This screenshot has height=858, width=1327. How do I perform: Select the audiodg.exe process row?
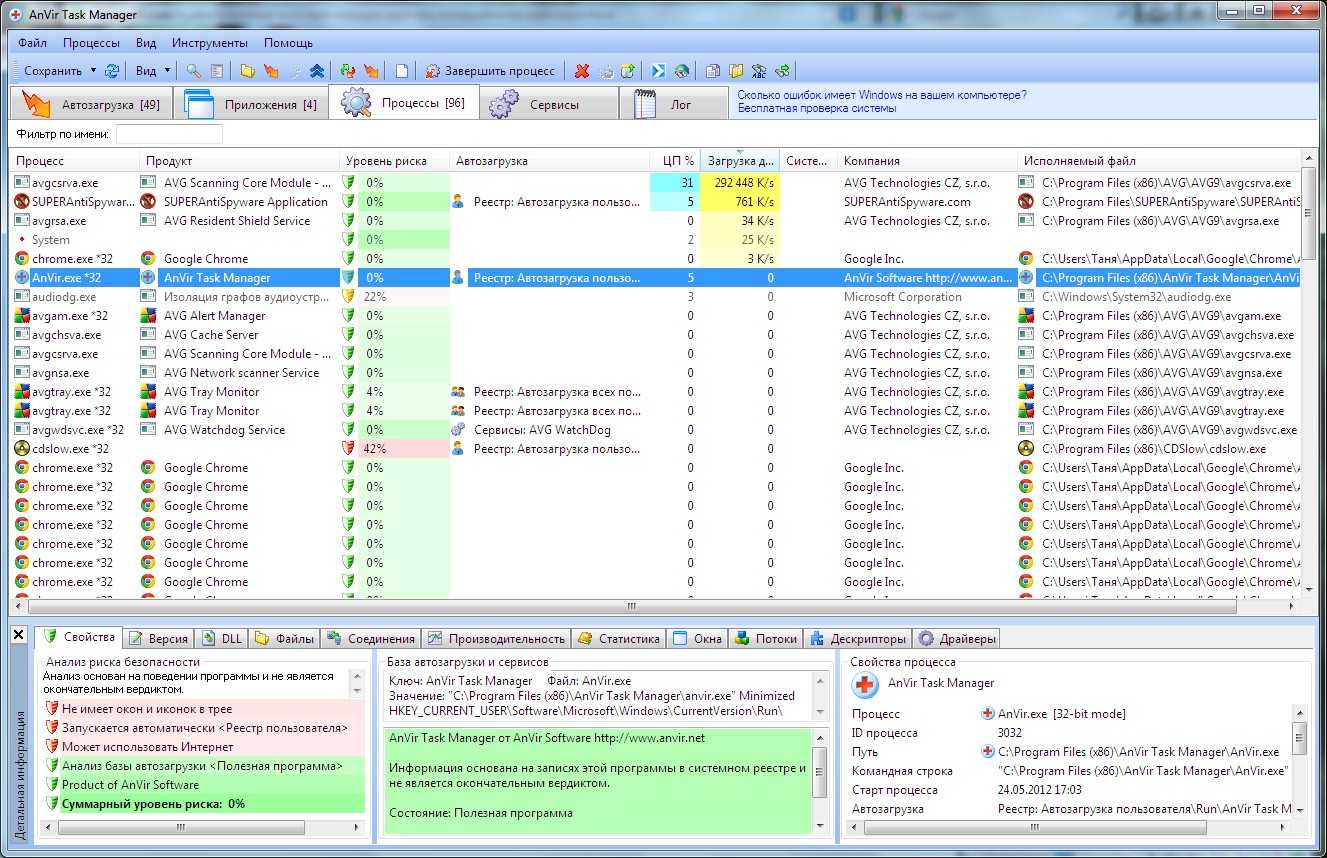(x=656, y=297)
